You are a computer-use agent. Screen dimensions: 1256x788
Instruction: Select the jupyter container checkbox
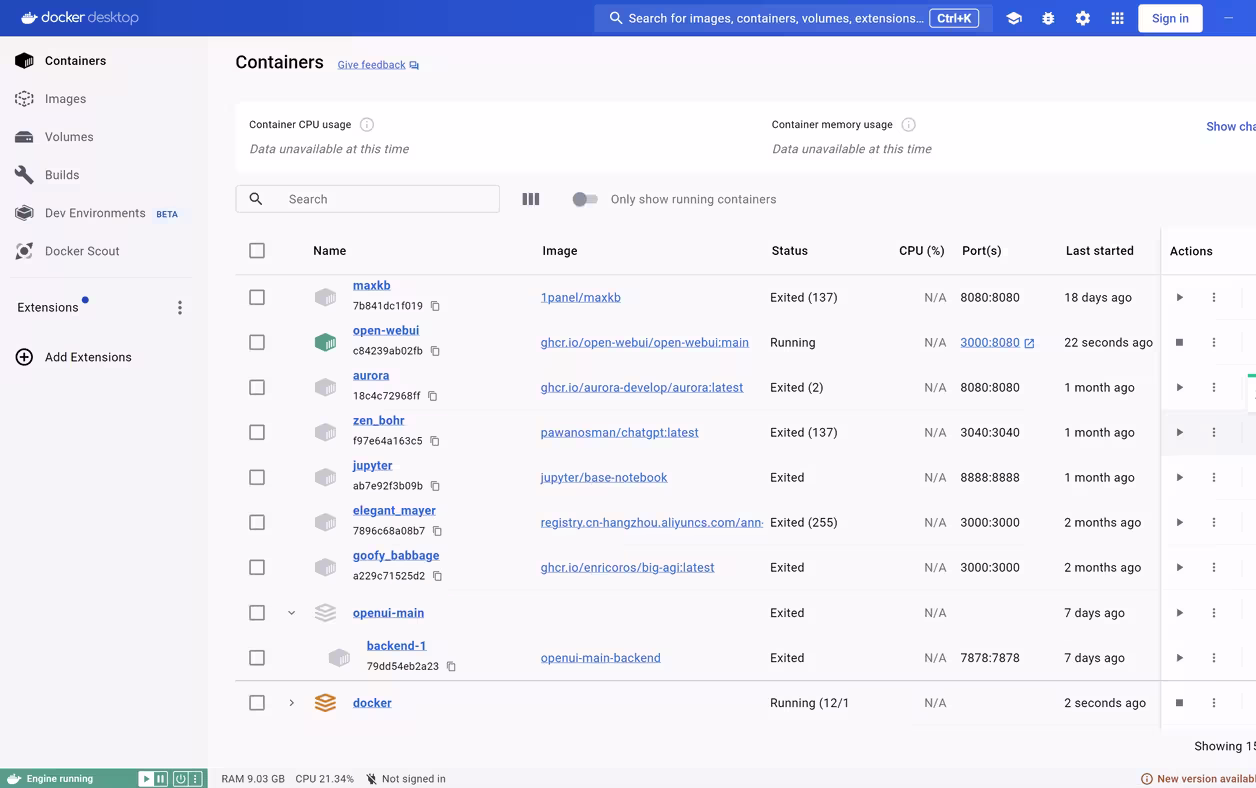coord(257,477)
